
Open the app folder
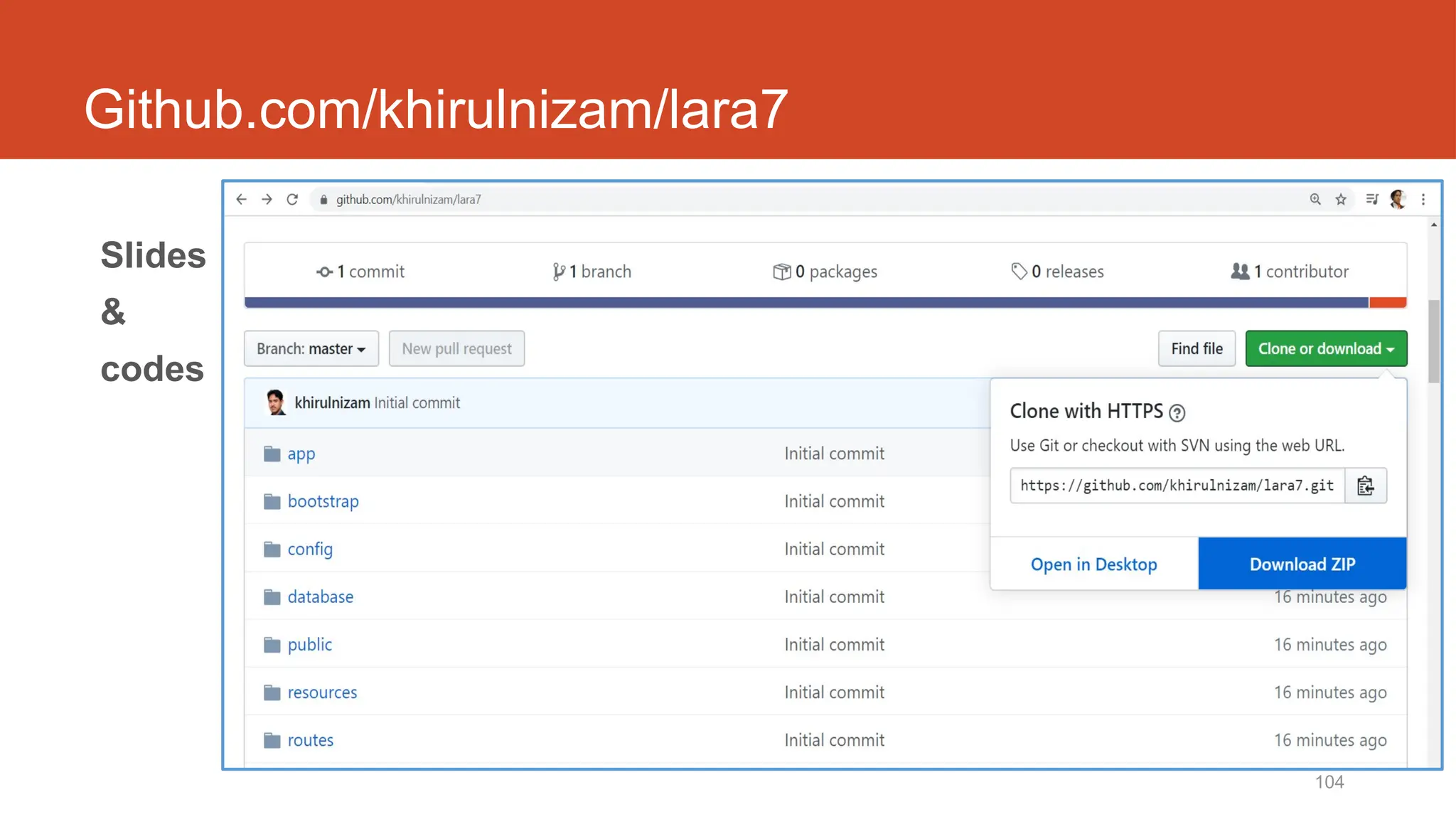coord(301,454)
